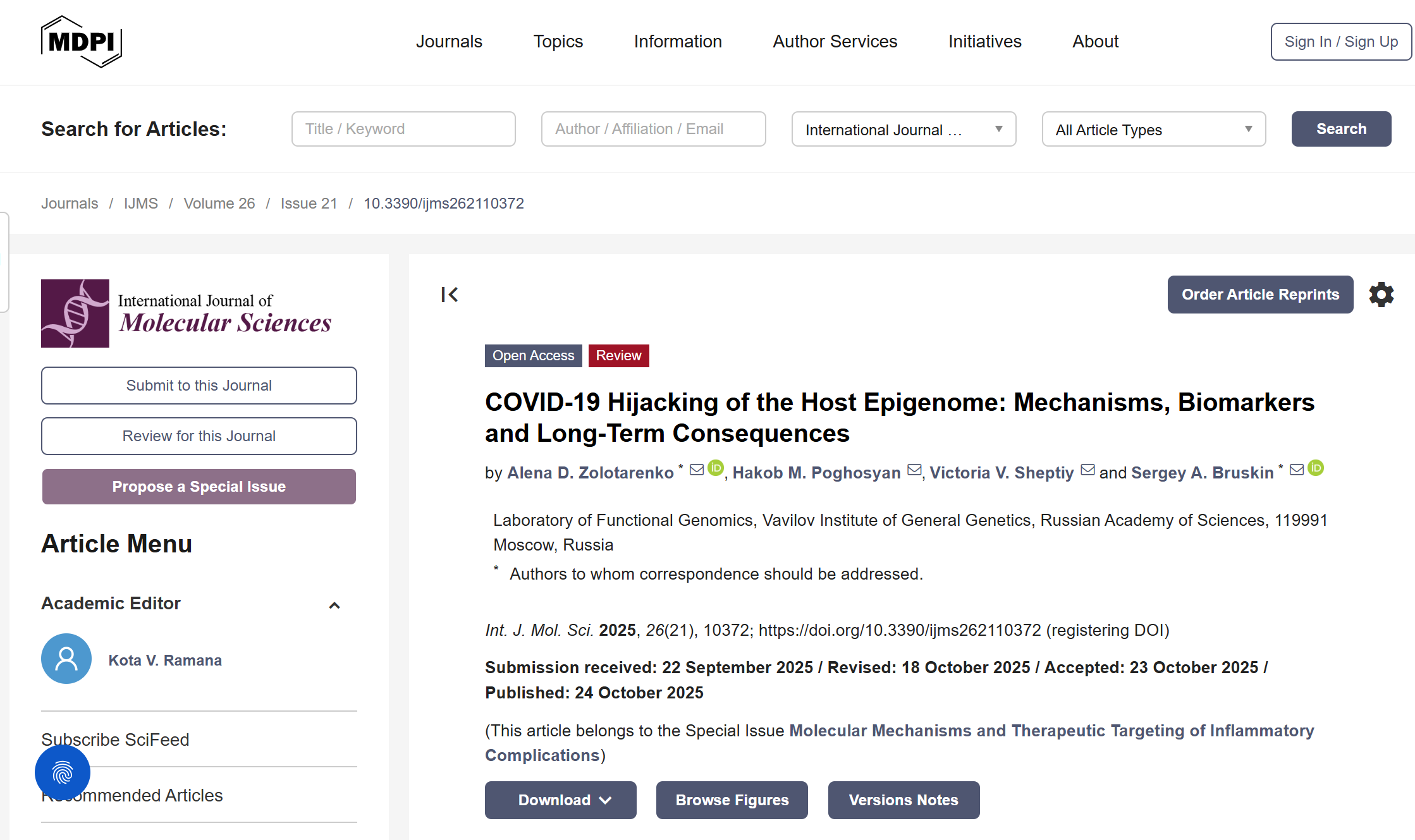The height and width of the screenshot is (840, 1415).
Task: Open Sergey A. Bruskin's ORCID icon
Action: 1316,468
